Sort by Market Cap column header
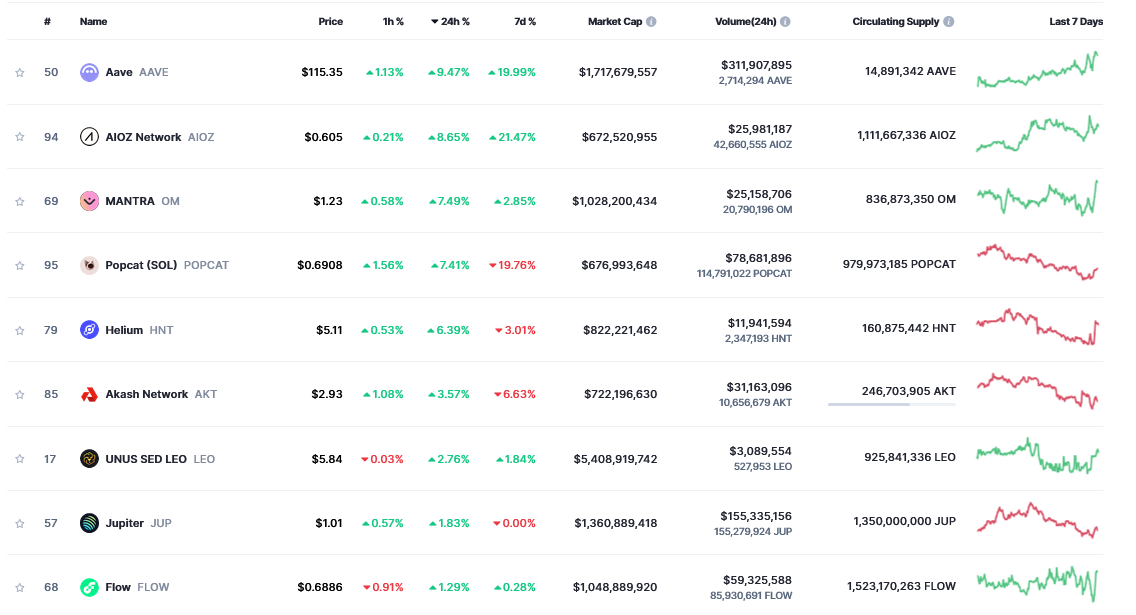Viewport: 1136px width, 615px height. point(615,22)
